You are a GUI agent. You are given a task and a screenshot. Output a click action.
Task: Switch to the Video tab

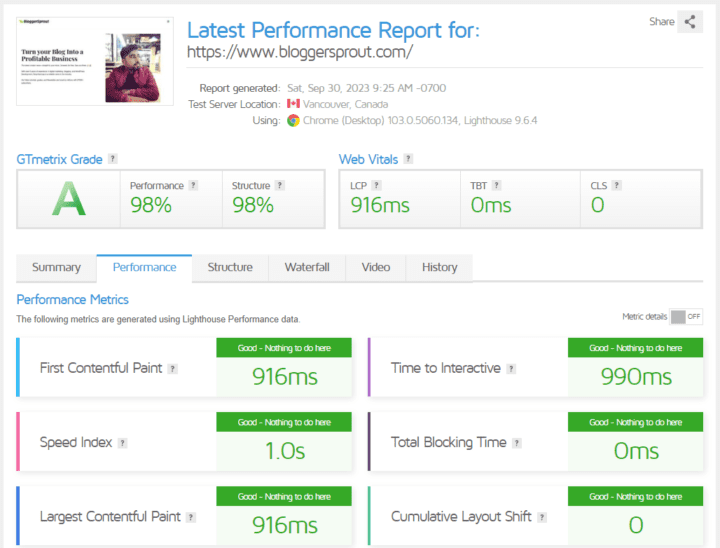pyautogui.click(x=376, y=267)
